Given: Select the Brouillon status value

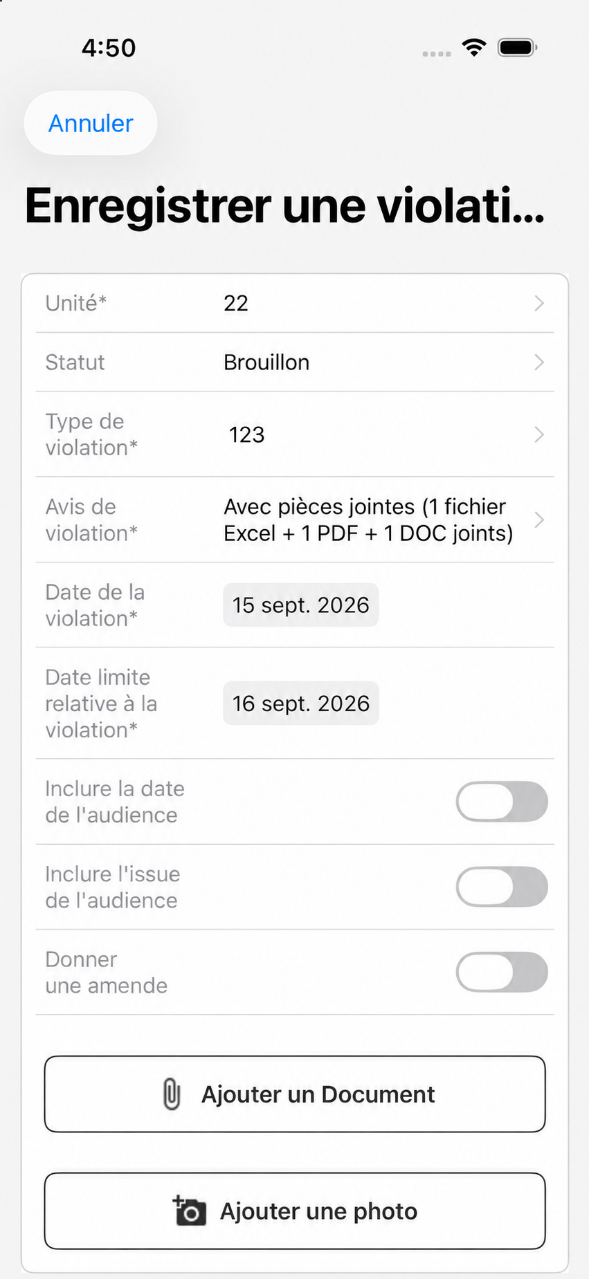Looking at the screenshot, I should [x=267, y=362].
